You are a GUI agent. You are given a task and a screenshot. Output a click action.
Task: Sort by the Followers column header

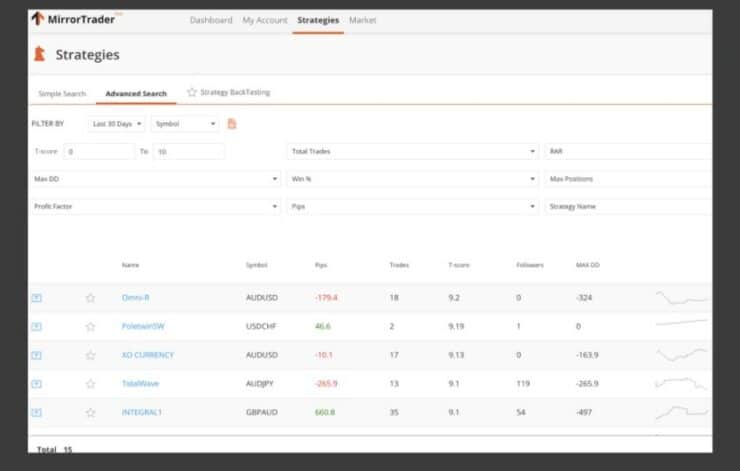530,265
